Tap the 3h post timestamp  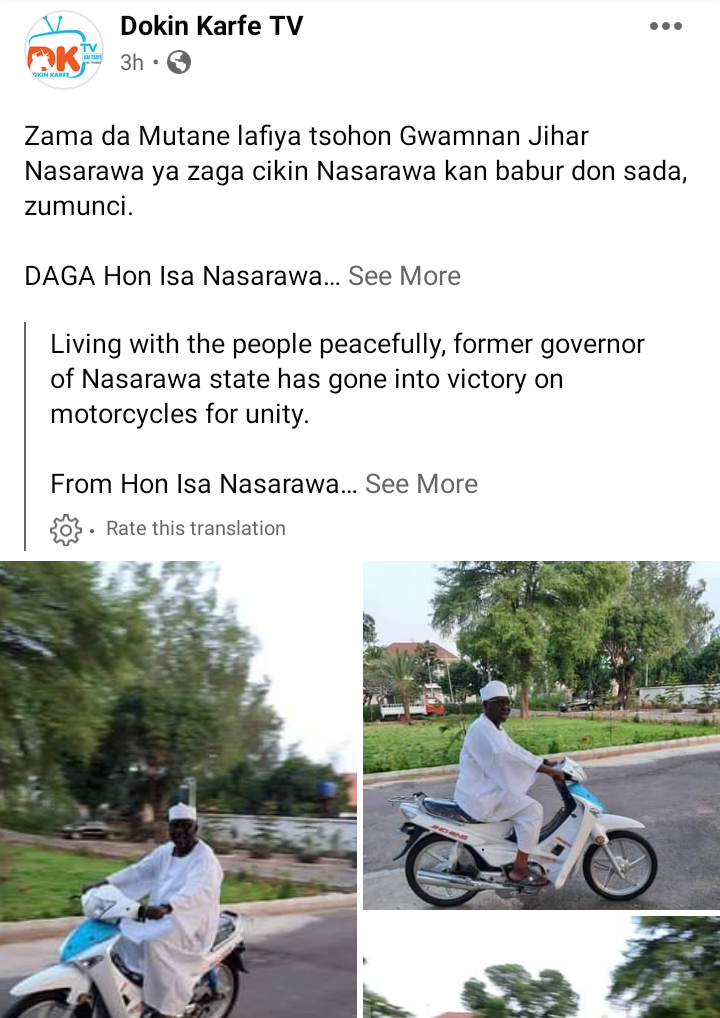tap(132, 63)
